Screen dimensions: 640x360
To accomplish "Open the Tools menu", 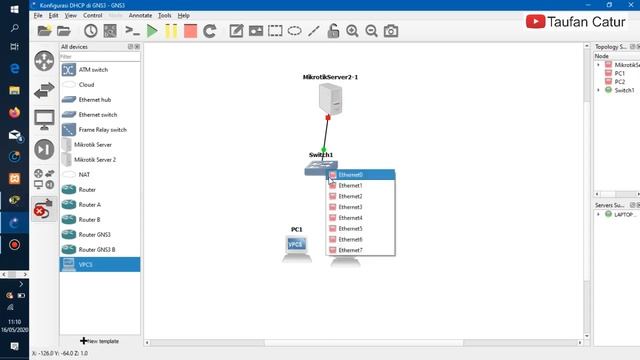I will coord(164,15).
